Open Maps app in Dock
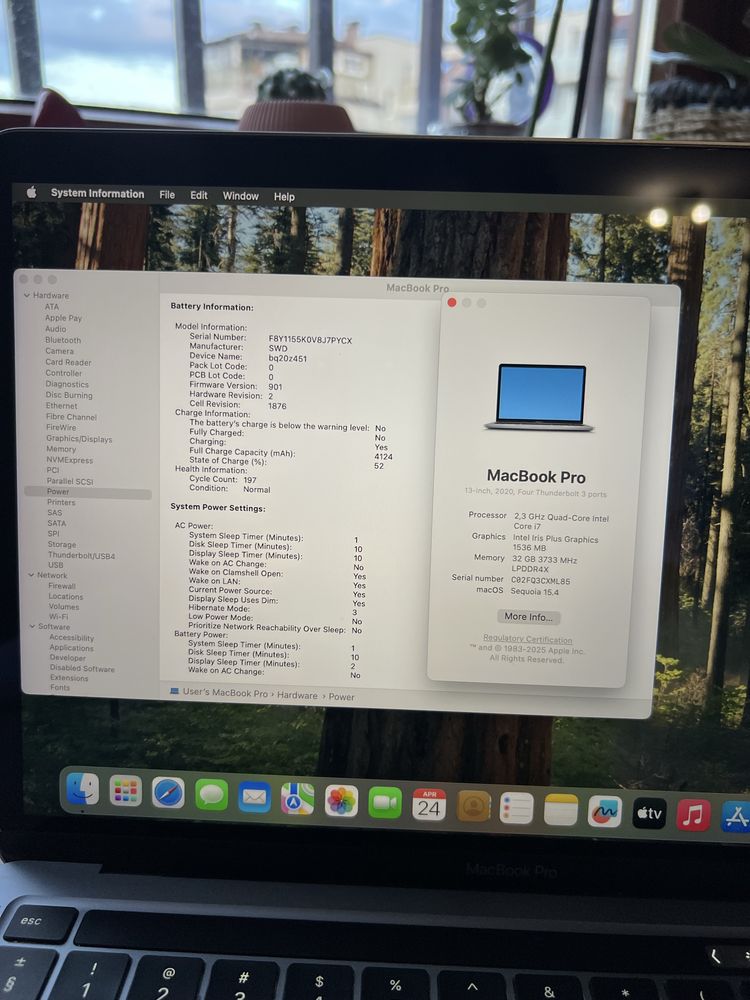Viewport: 750px width, 1000px height. pyautogui.click(x=298, y=798)
